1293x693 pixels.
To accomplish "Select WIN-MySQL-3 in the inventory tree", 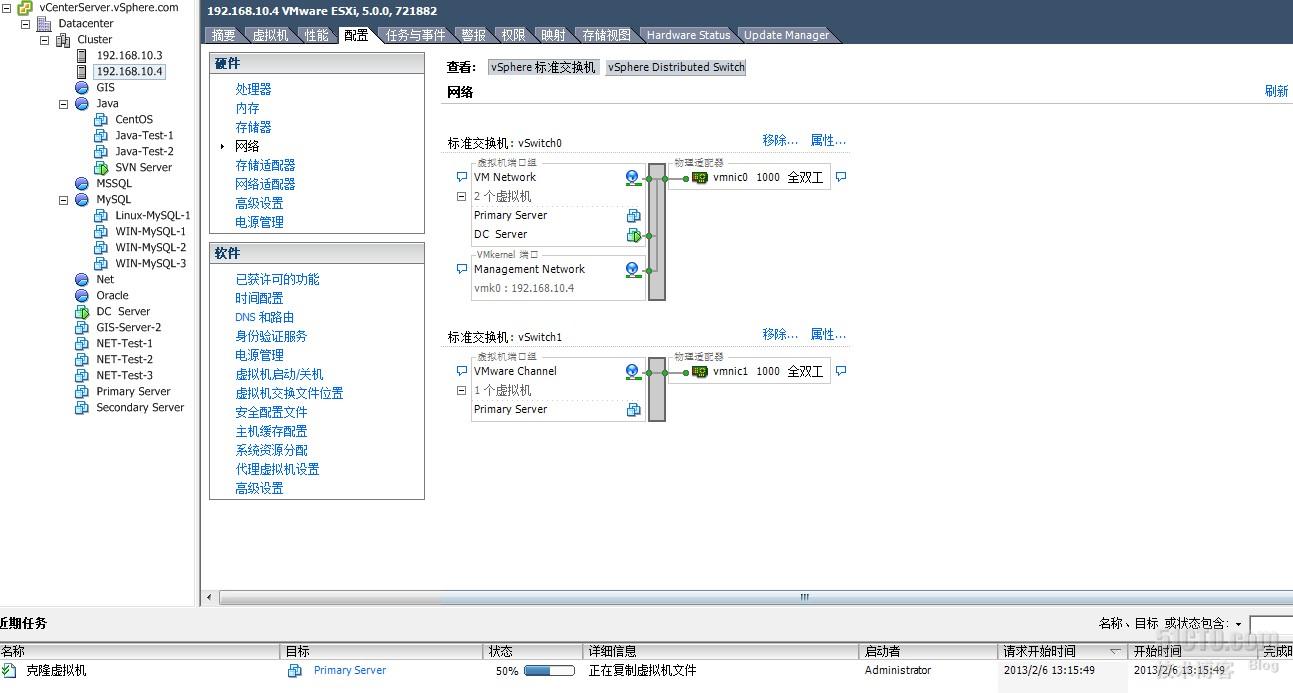I will [150, 263].
